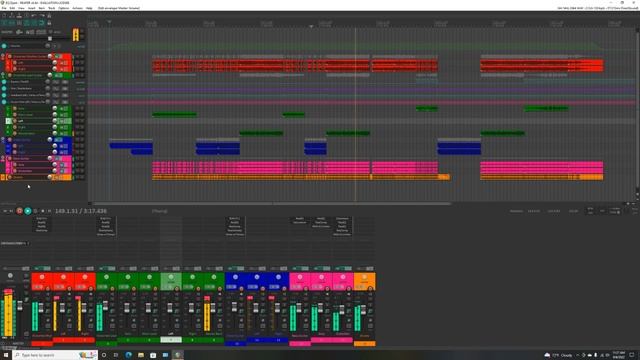
Task: Toggle ripple editing toolbar icon
Action: 19,23
